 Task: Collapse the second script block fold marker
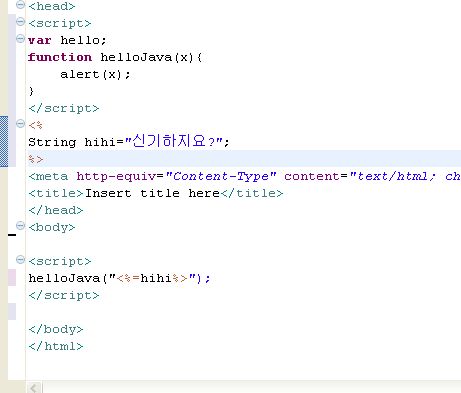[x=20, y=260]
